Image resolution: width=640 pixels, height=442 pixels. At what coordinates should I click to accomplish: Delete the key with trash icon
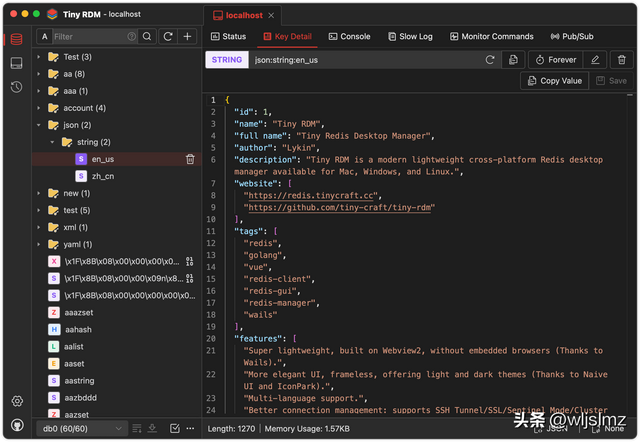[621, 60]
